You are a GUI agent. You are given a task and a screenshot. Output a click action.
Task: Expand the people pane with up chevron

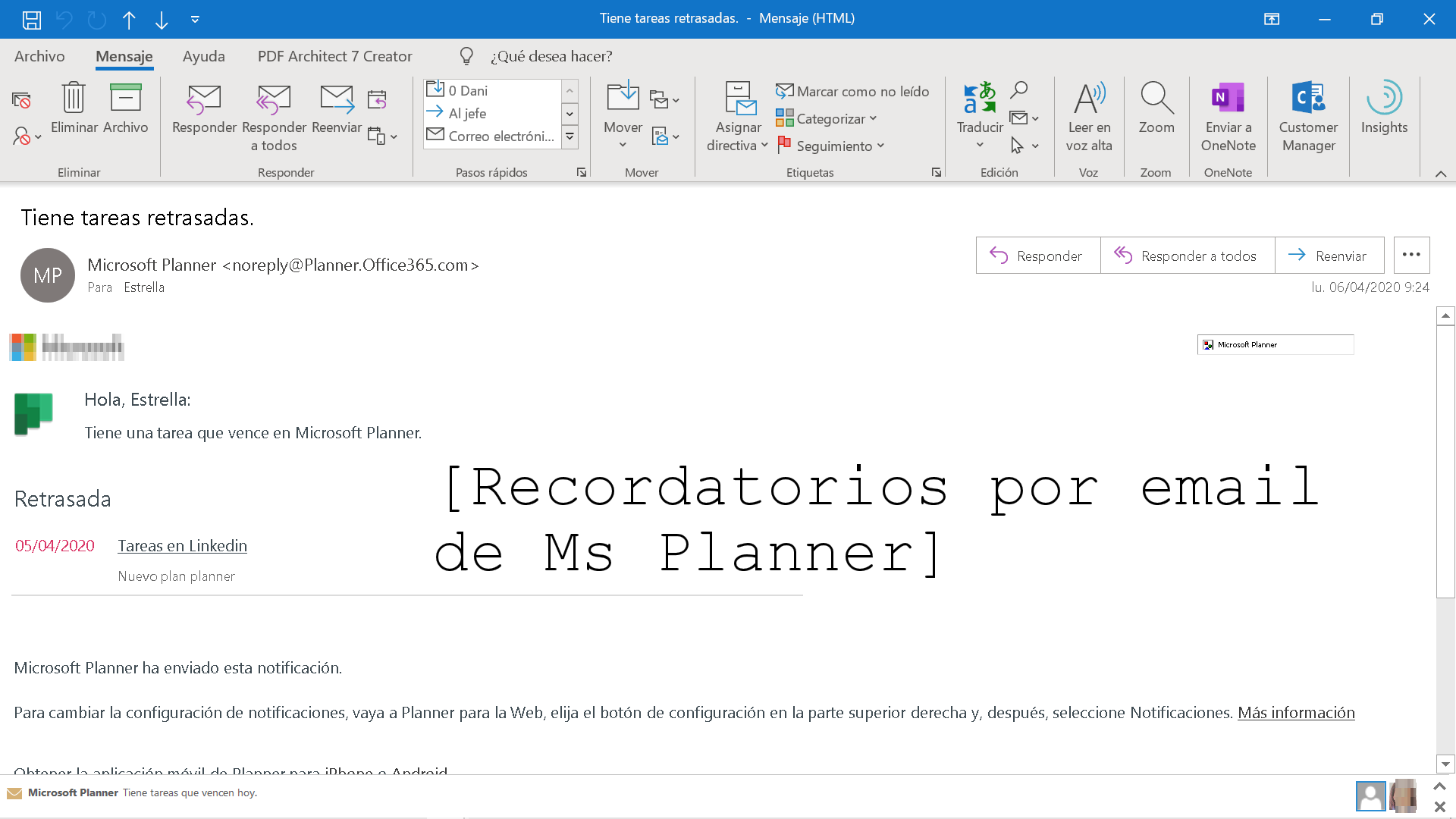coord(1439,786)
